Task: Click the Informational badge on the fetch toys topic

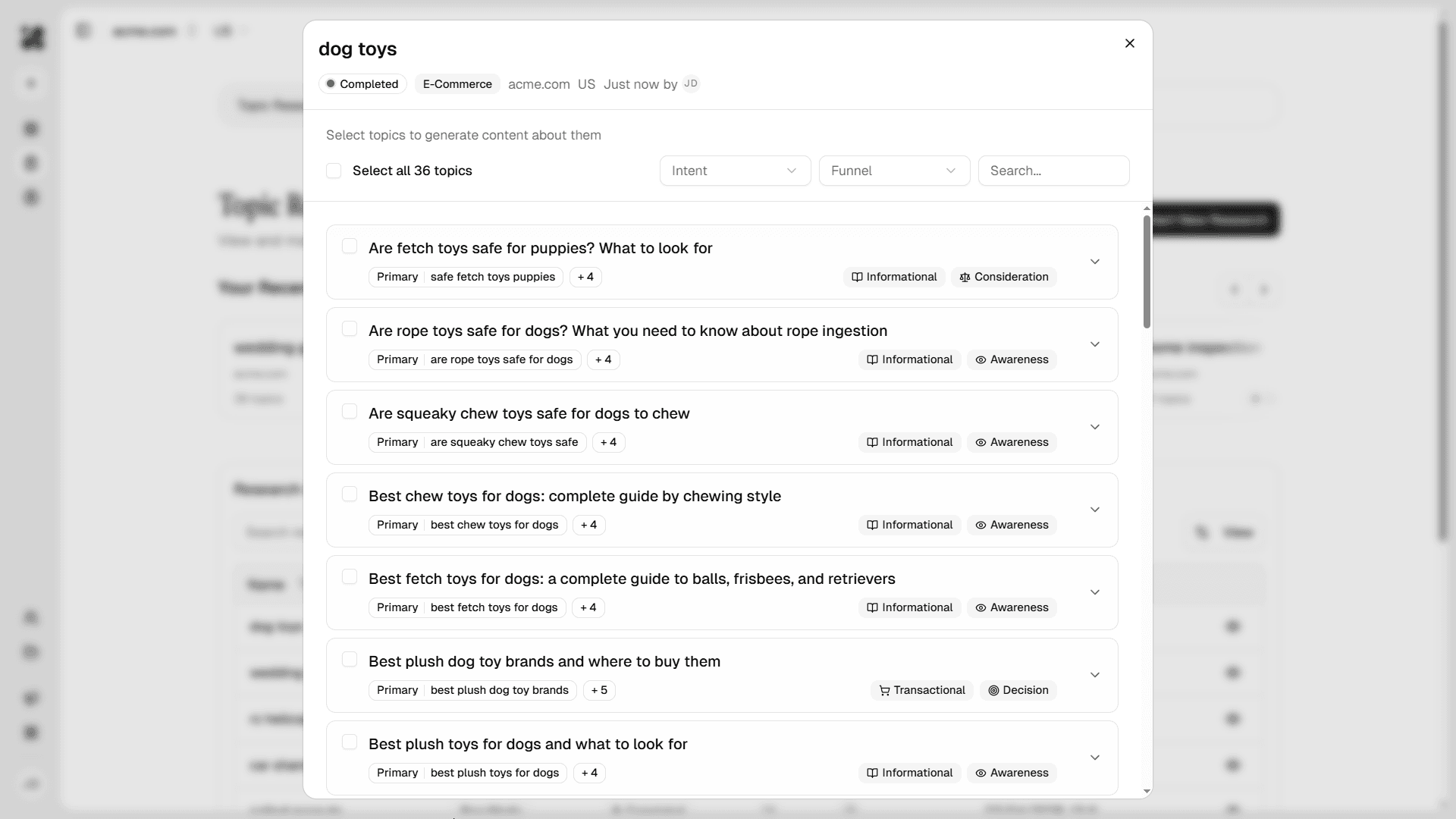Action: pyautogui.click(x=909, y=607)
